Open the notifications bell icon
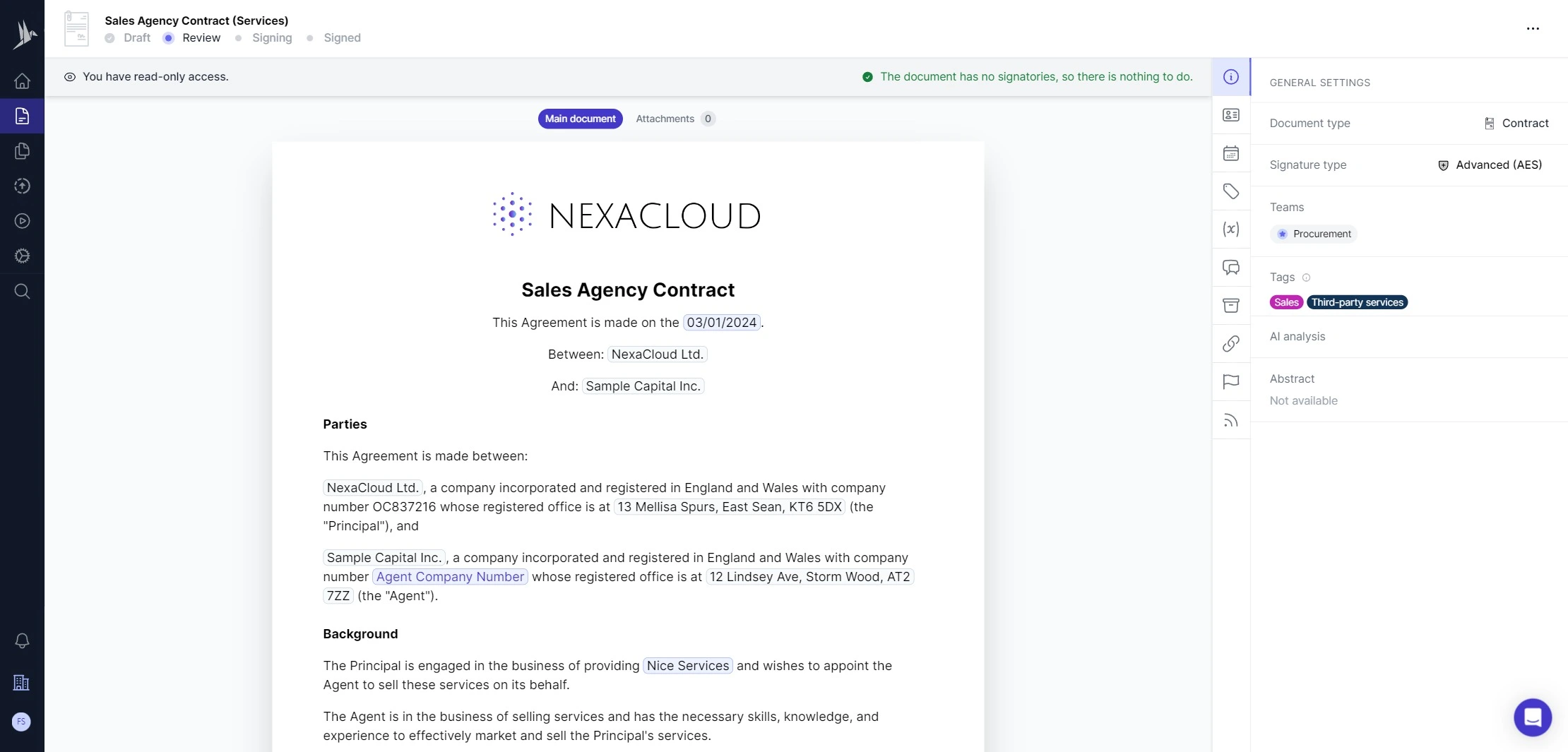 pyautogui.click(x=22, y=640)
